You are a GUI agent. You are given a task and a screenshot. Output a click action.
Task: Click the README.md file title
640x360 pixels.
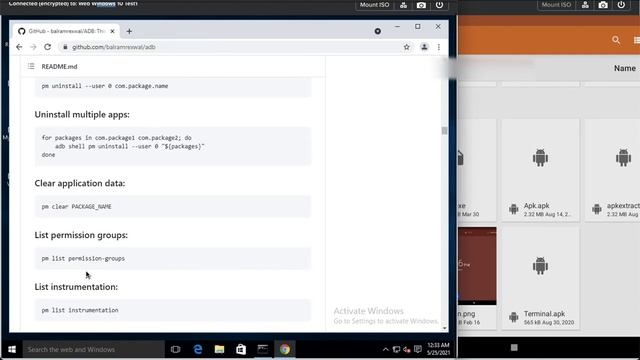pos(59,67)
